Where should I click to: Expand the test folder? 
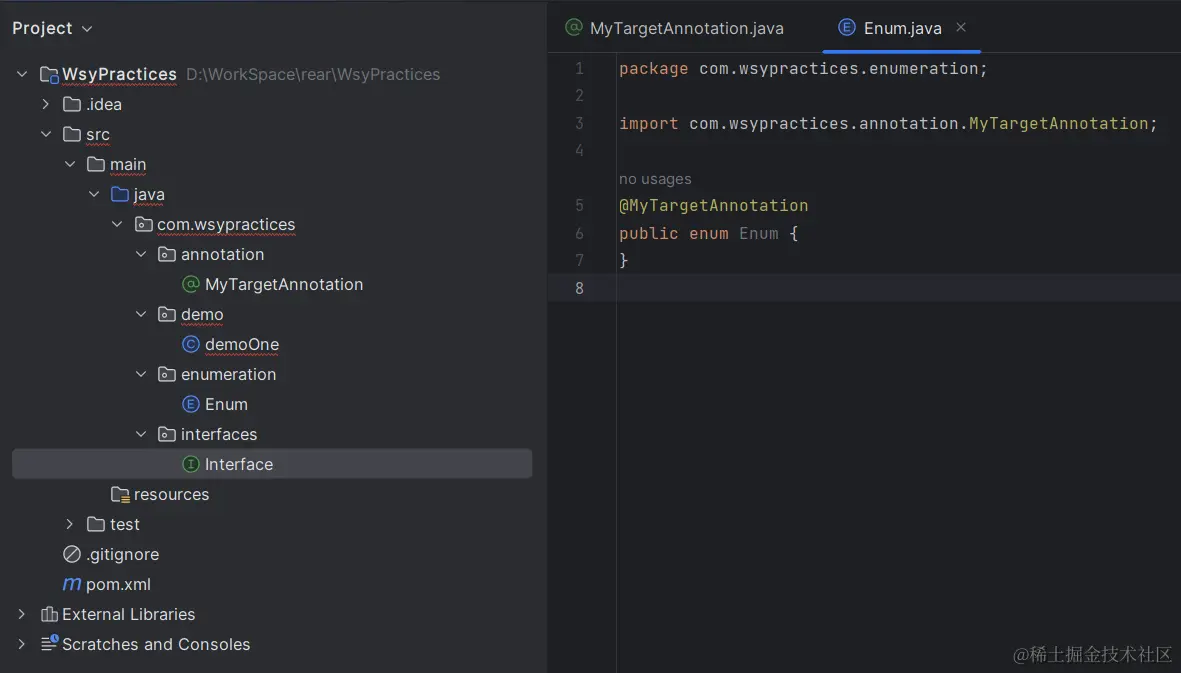[69, 524]
